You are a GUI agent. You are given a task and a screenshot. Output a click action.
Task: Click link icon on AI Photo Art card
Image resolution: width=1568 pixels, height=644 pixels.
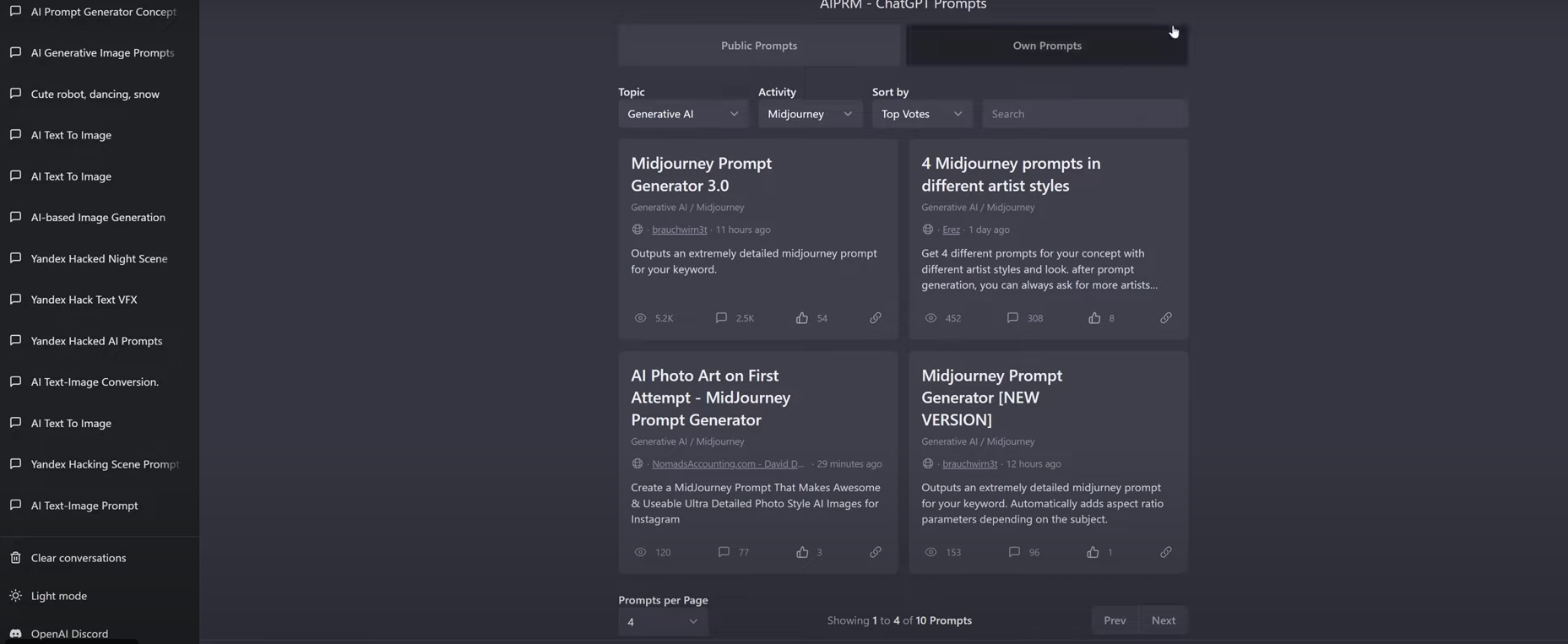tap(875, 552)
